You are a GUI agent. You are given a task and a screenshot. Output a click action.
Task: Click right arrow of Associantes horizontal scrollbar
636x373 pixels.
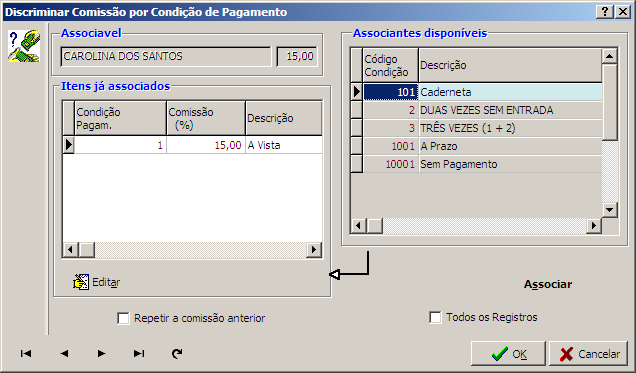(594, 225)
